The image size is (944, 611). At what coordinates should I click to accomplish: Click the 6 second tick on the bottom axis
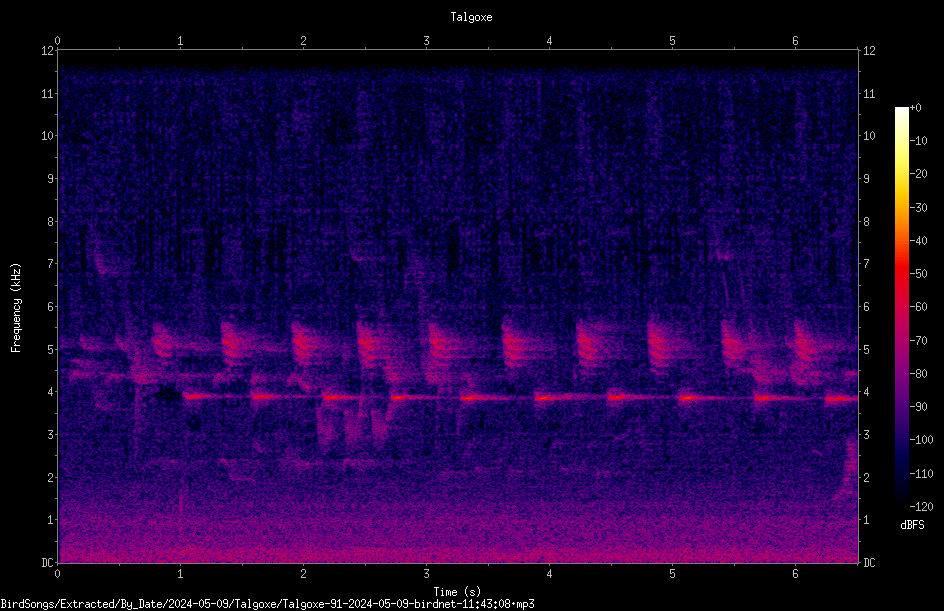click(x=795, y=574)
